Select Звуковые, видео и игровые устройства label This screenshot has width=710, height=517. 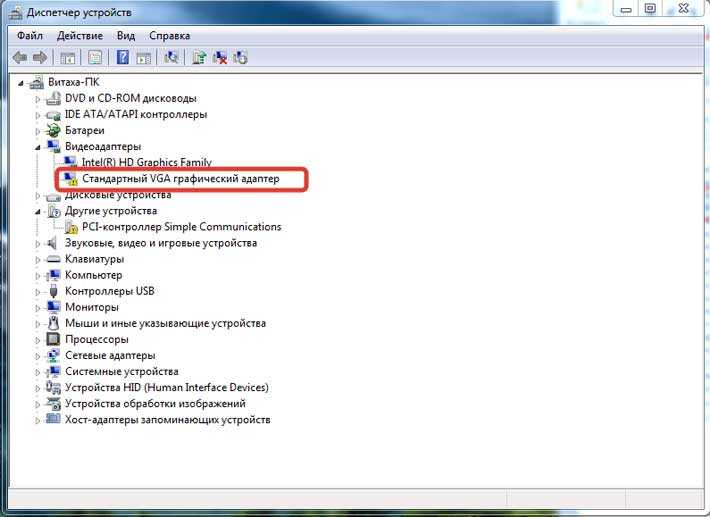(x=161, y=243)
